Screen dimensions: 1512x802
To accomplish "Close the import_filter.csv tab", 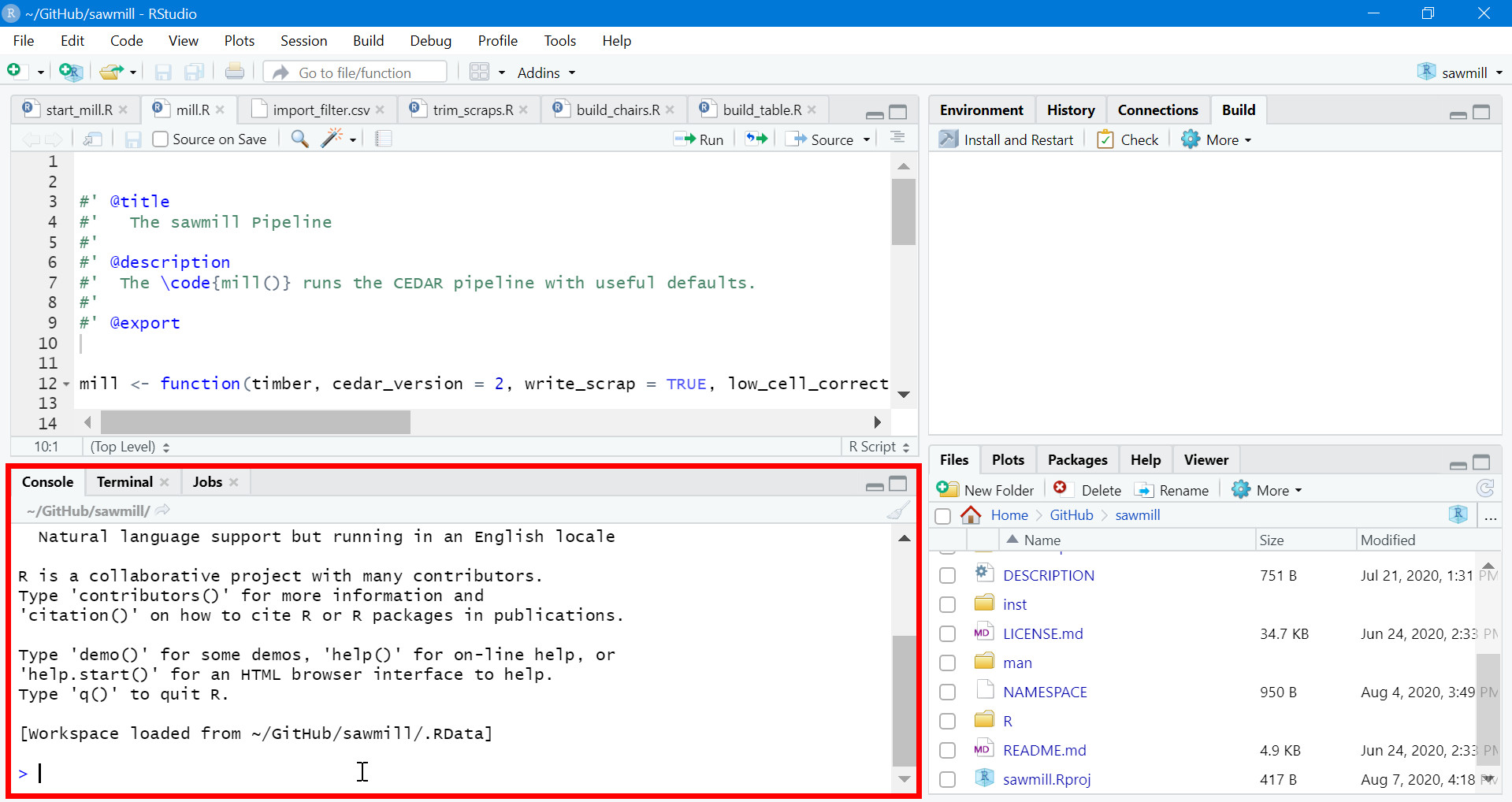I will click(381, 110).
